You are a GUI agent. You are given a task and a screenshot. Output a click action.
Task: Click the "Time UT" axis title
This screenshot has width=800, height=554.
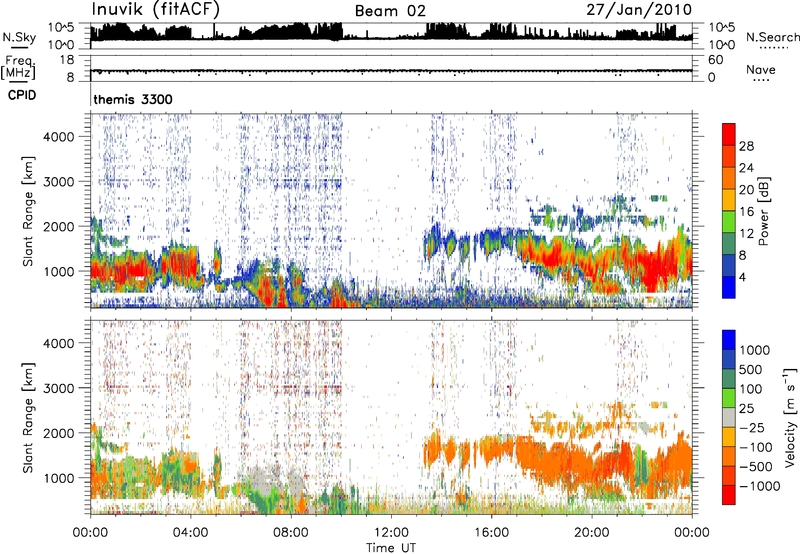(x=391, y=548)
